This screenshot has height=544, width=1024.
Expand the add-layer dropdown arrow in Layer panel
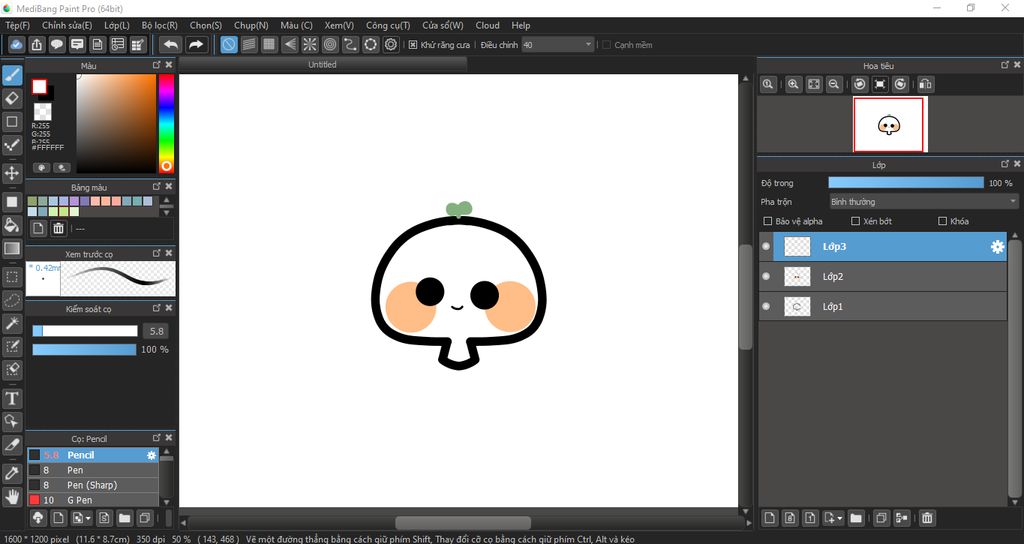tap(839, 519)
